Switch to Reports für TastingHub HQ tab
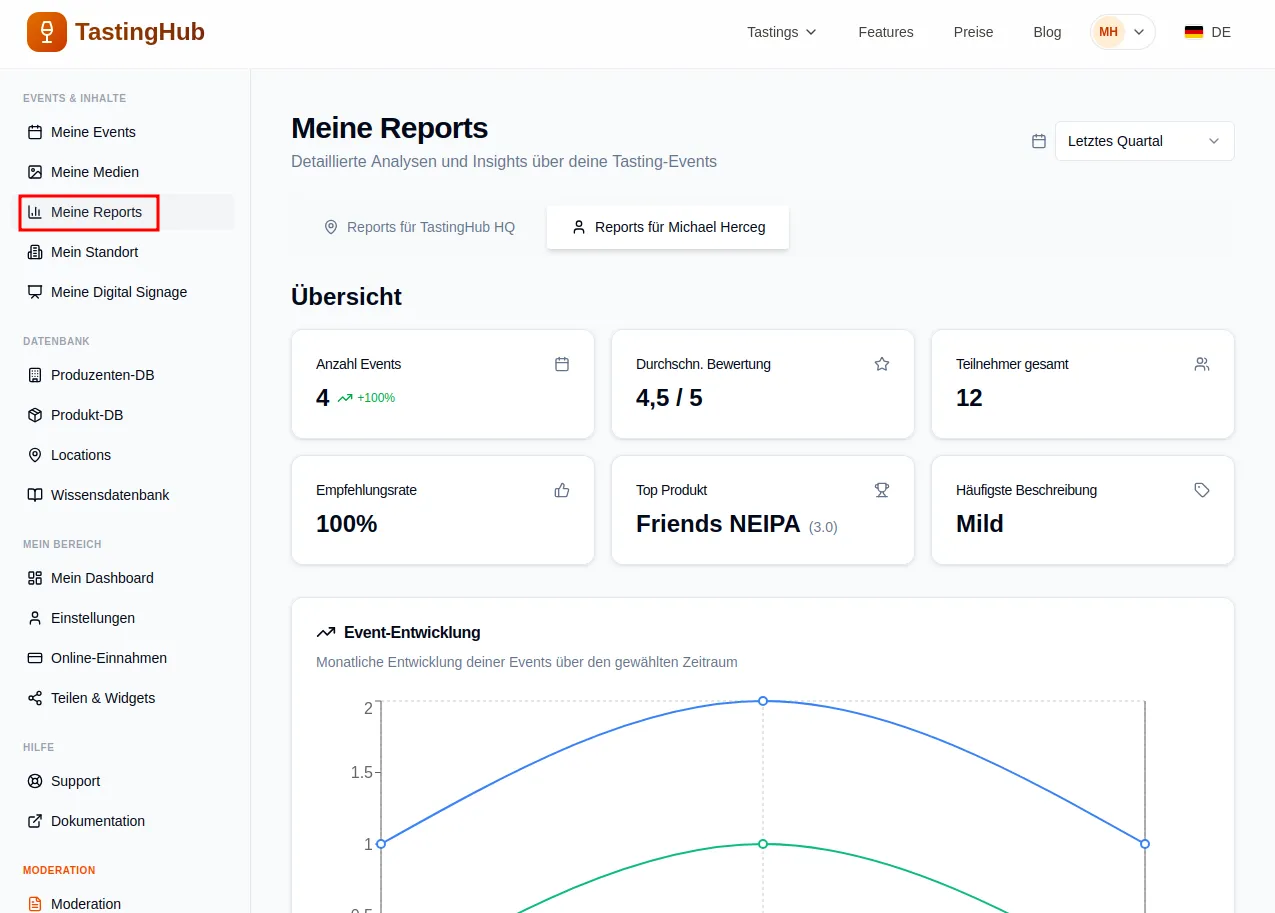Viewport: 1275px width, 913px height. tap(420, 227)
